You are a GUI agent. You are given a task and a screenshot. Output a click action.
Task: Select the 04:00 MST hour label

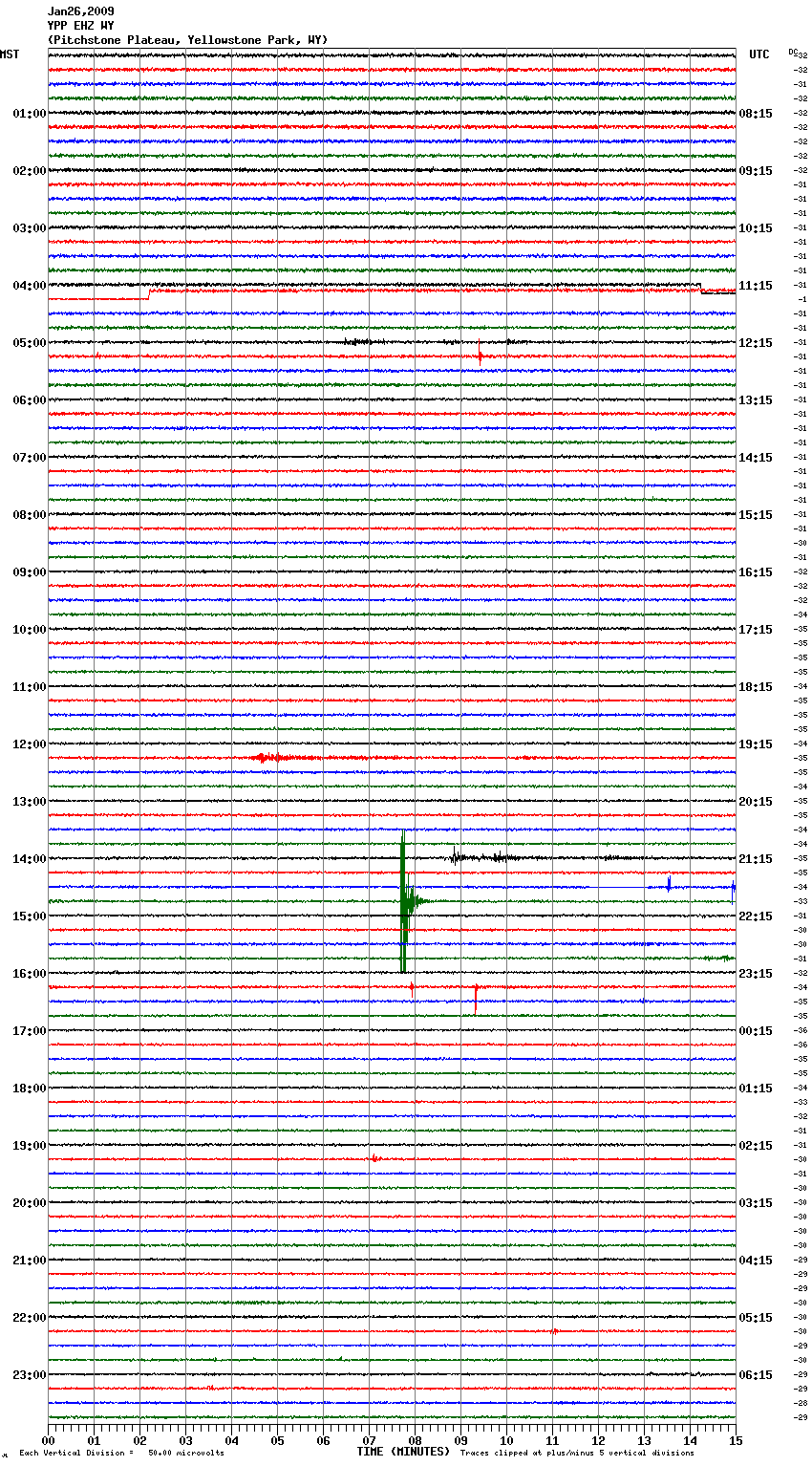coord(29,286)
